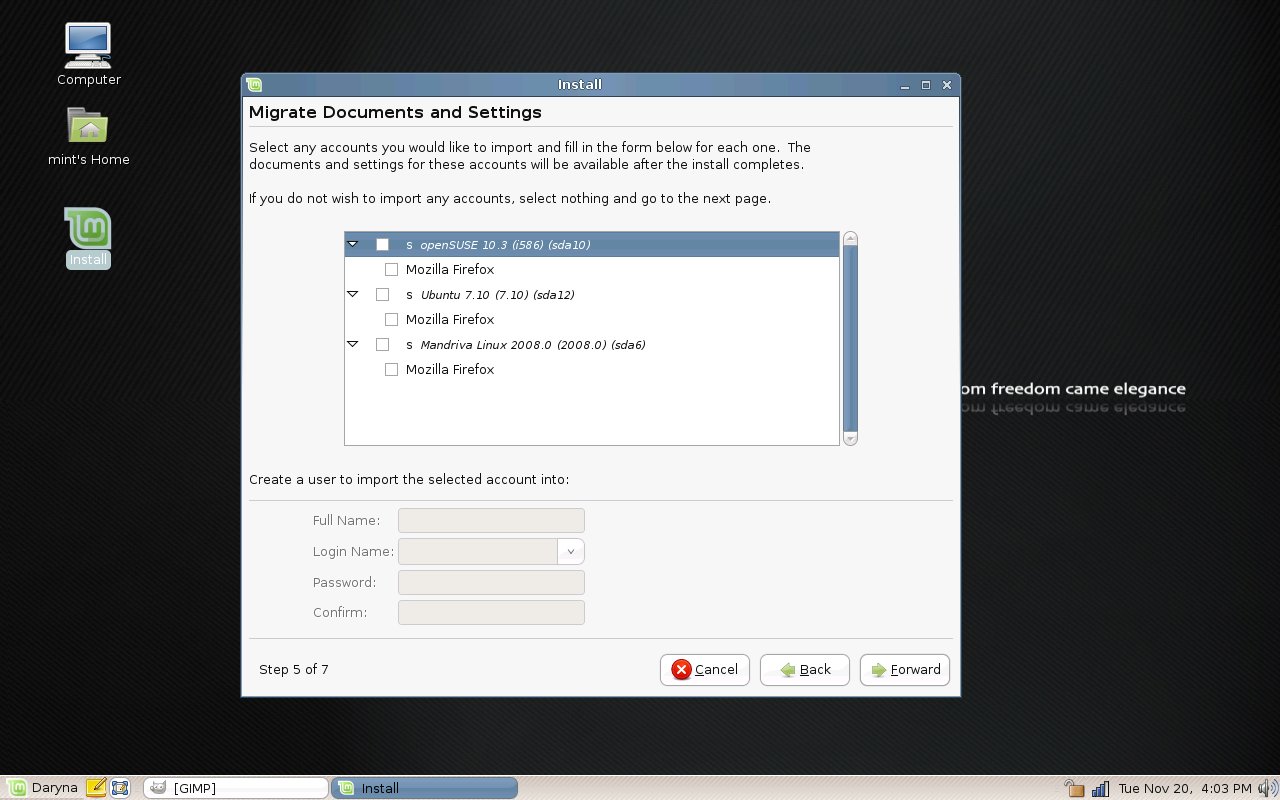This screenshot has height=800, width=1280.
Task: Check Mozilla Firefox under openSUSE 10.3
Action: coord(391,270)
